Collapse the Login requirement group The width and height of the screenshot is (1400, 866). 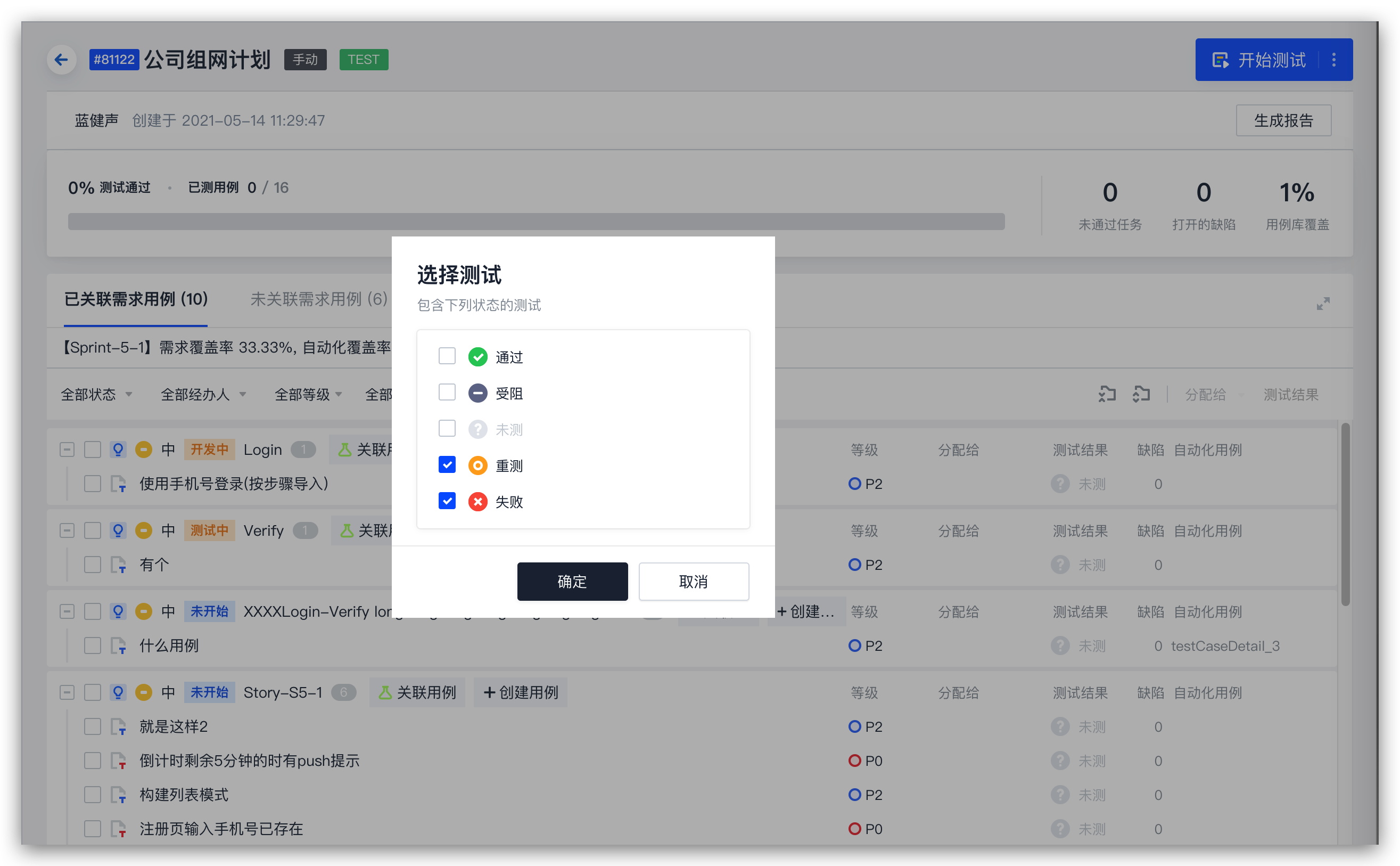coord(67,450)
